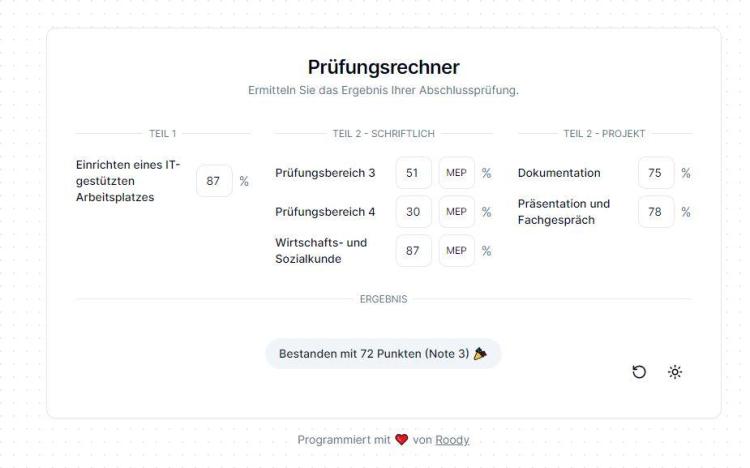Select the Prüfungsbereich 3 score input

pyautogui.click(x=413, y=173)
